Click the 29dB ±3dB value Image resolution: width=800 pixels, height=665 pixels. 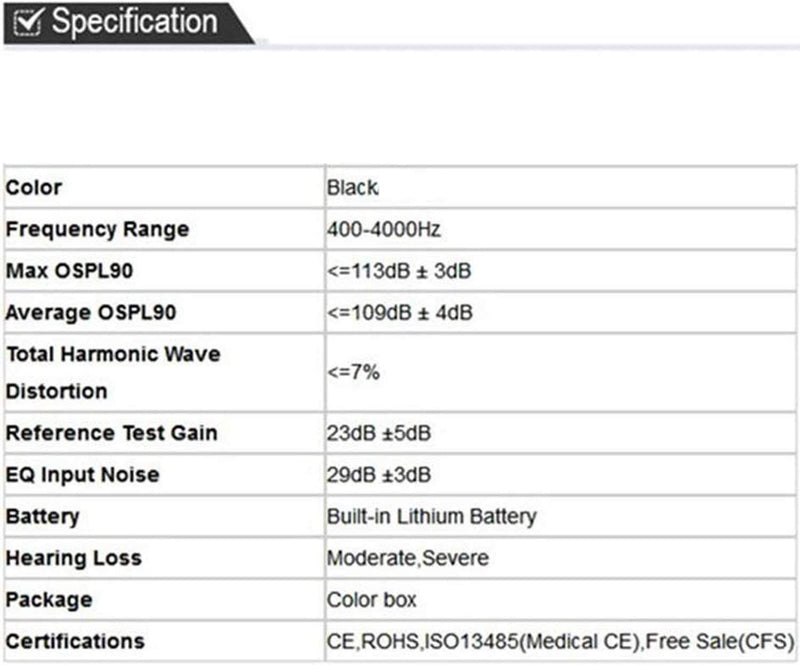click(x=379, y=475)
